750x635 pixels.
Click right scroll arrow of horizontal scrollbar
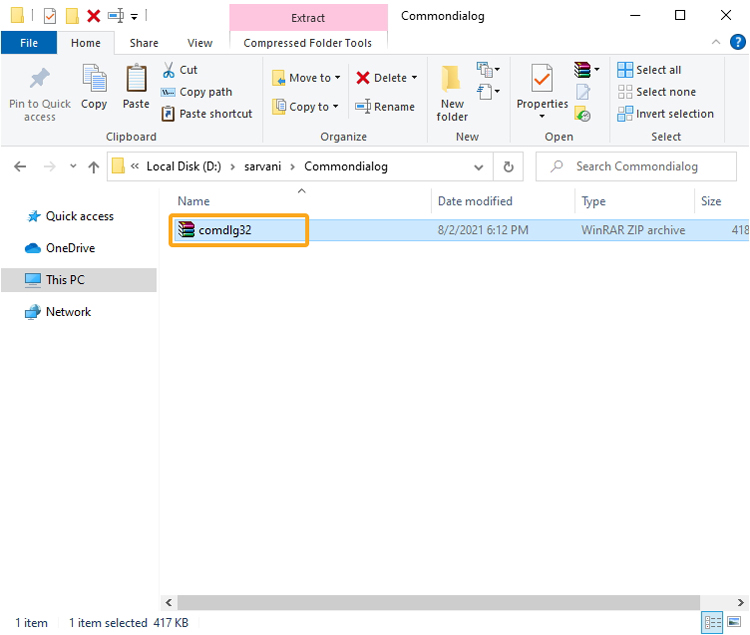(740, 602)
